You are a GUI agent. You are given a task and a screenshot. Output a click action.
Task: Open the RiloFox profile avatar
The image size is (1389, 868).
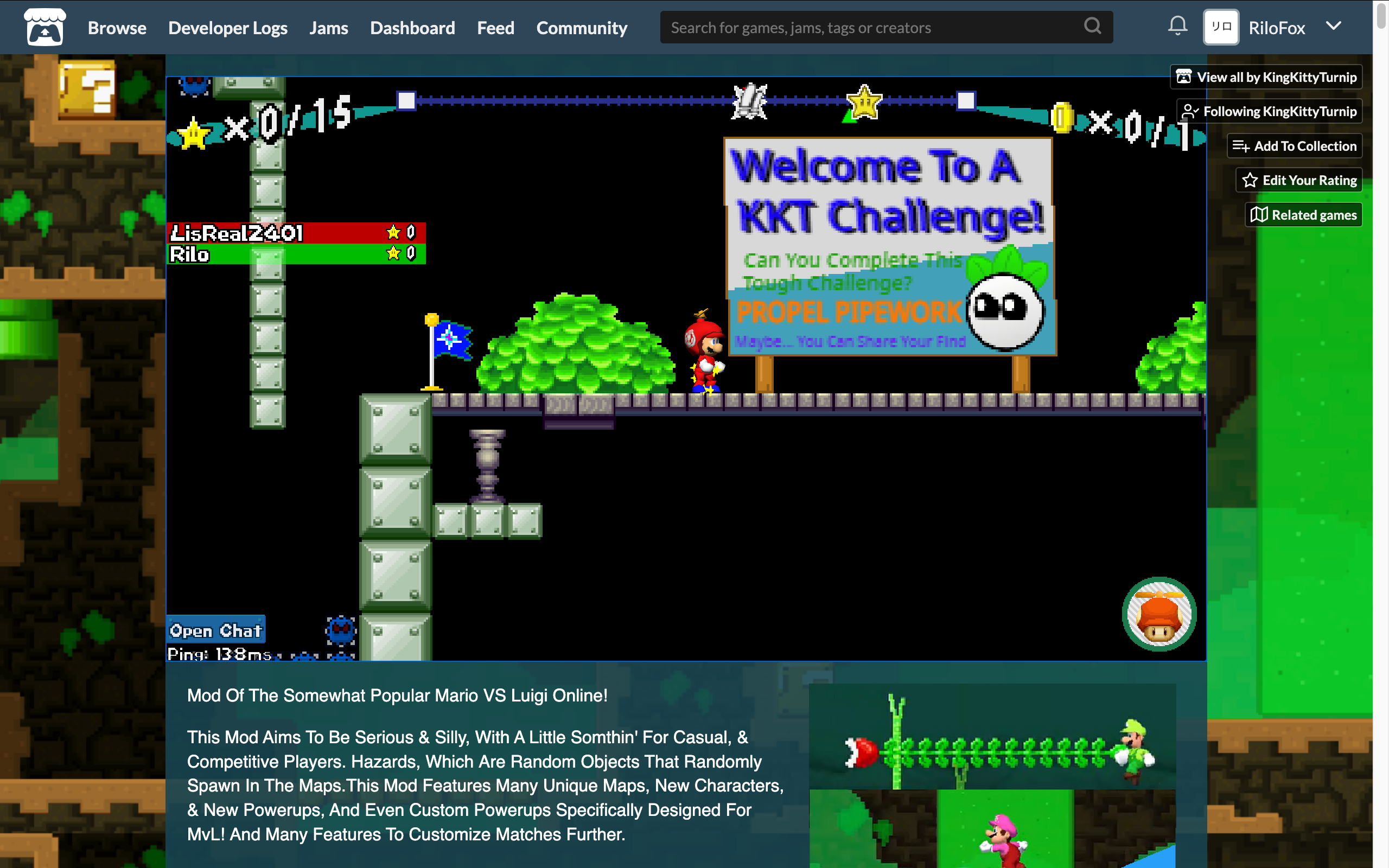click(x=1221, y=27)
